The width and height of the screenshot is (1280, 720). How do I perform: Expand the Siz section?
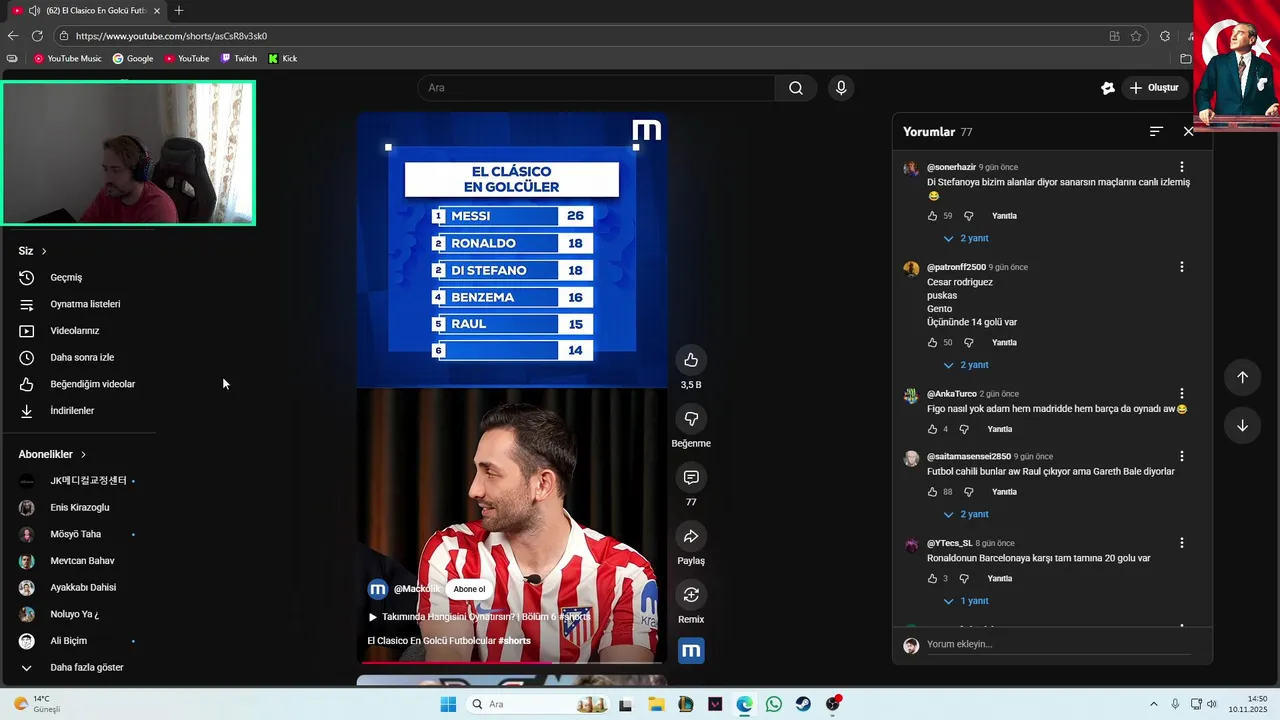[33, 251]
